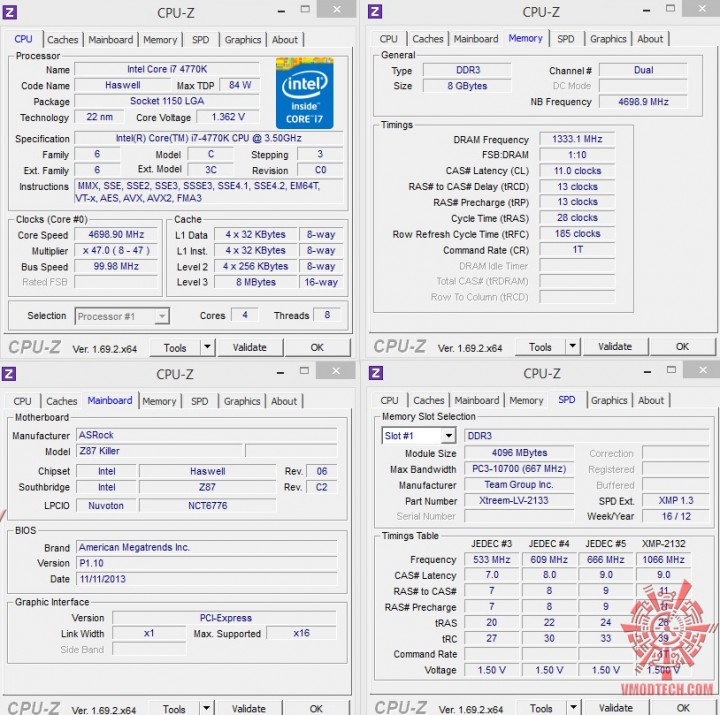Open the Slot #1 memory slot dropdown
The image size is (720, 715).
[418, 435]
